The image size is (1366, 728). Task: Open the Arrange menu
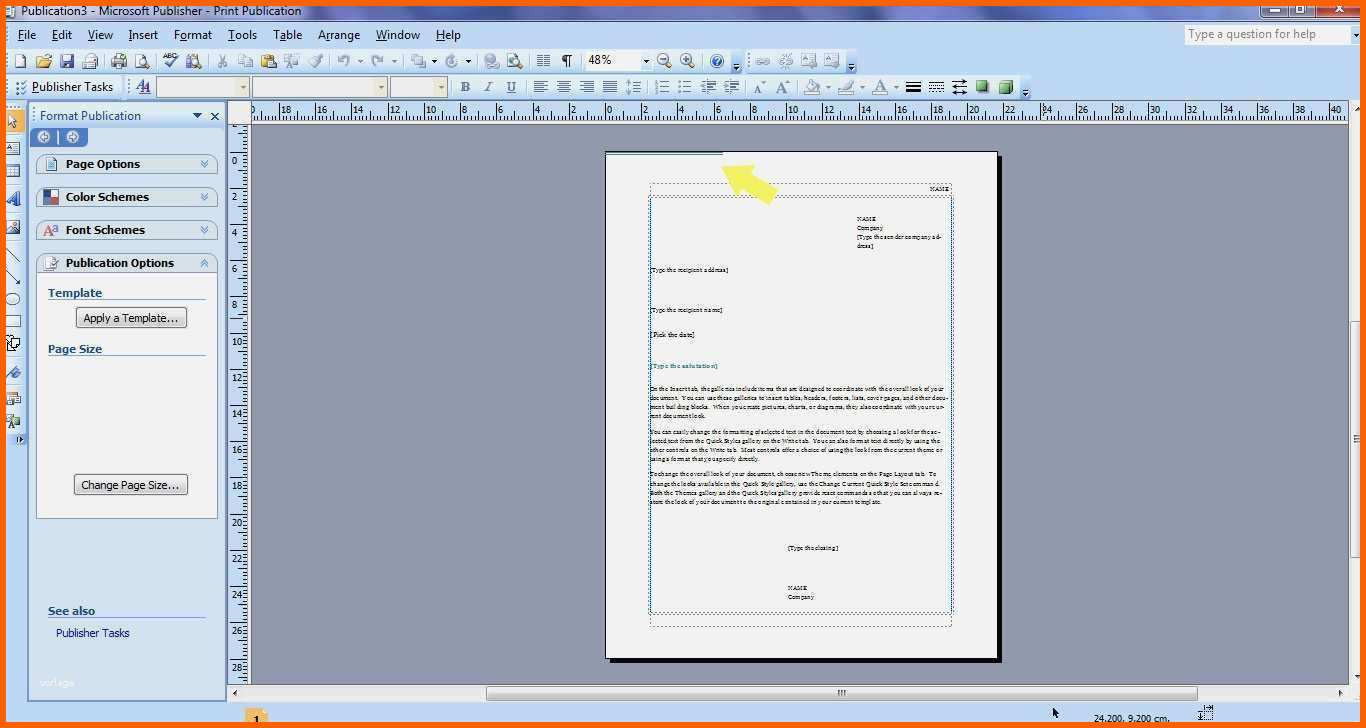[x=338, y=35]
